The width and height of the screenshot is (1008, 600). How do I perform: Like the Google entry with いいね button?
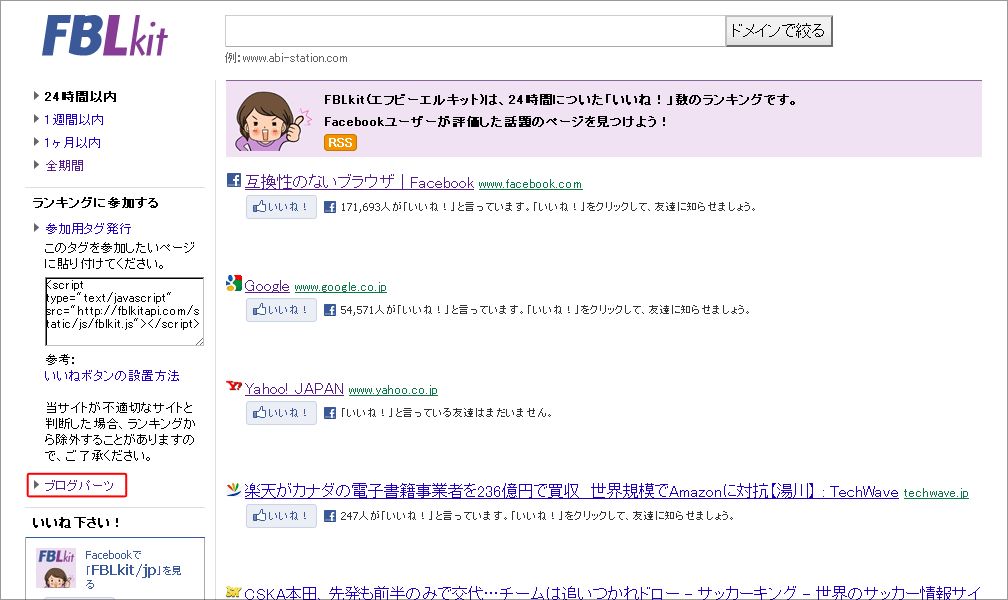(x=281, y=310)
